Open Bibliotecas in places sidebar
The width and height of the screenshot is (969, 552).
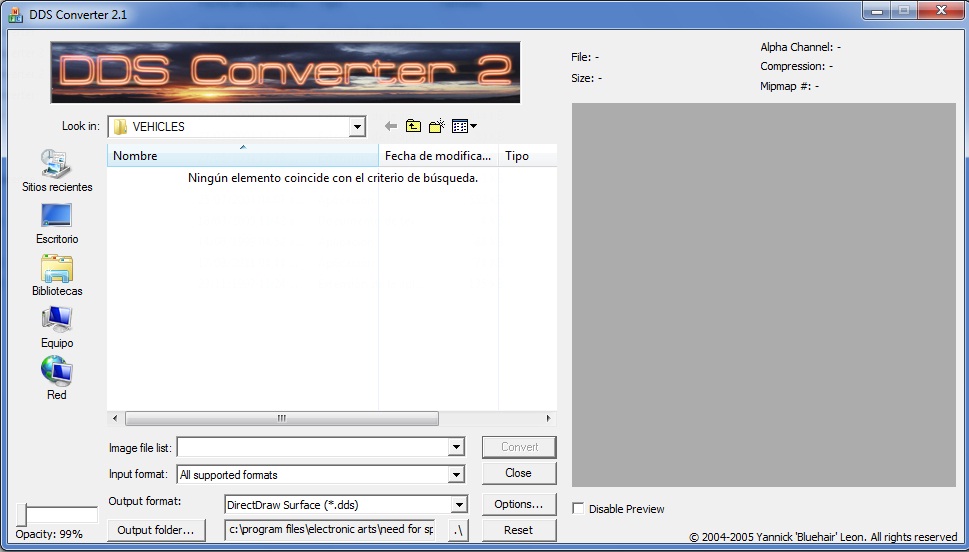pyautogui.click(x=57, y=276)
